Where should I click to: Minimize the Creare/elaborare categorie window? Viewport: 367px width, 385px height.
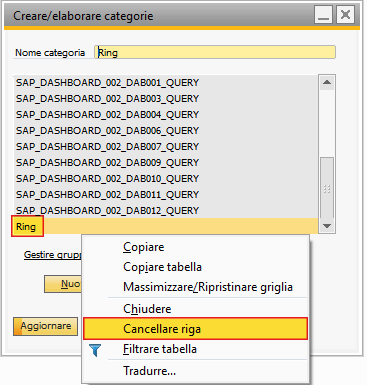[x=323, y=15]
